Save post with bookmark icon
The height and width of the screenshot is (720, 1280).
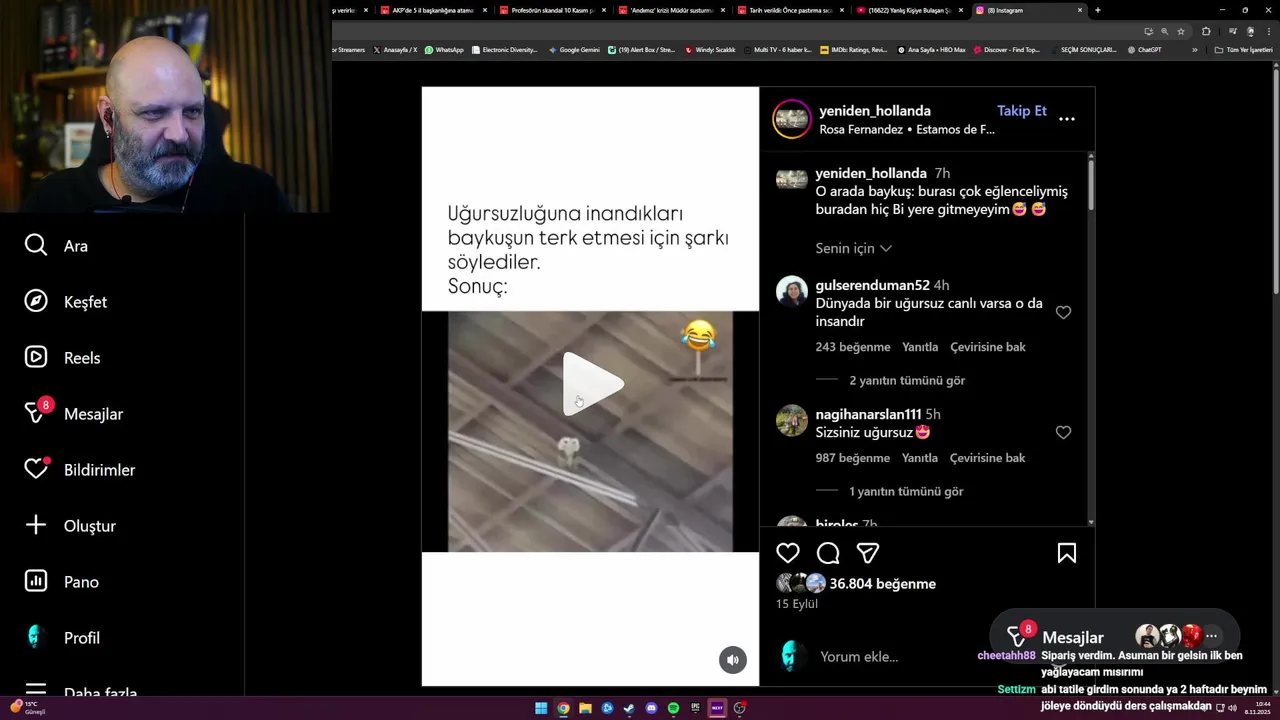(x=1067, y=553)
